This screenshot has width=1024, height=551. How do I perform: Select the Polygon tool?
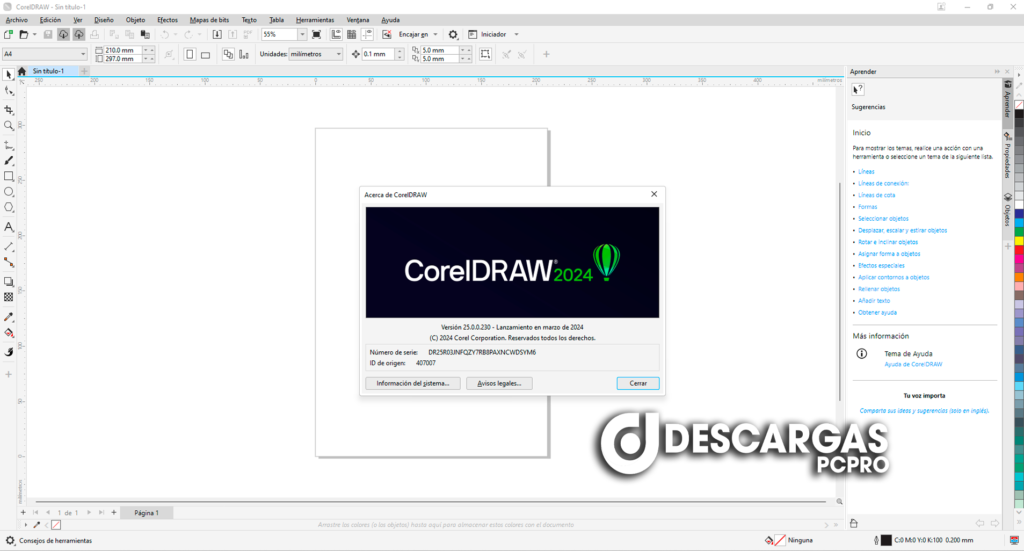point(9,208)
